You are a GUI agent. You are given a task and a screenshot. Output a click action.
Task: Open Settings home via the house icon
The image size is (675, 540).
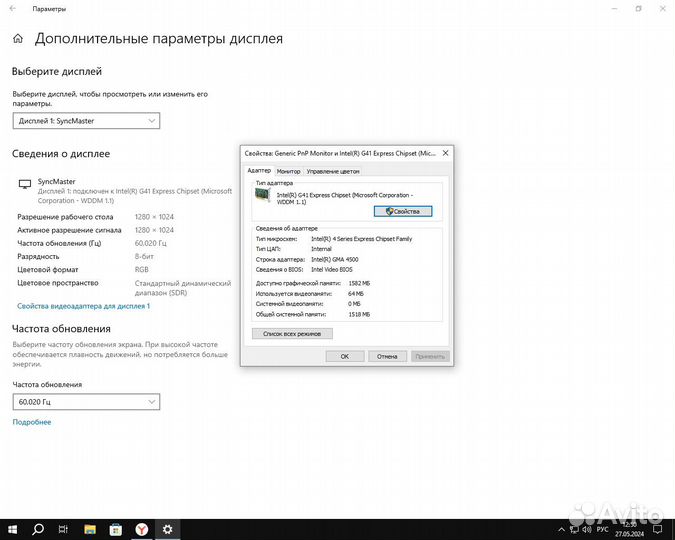point(18,39)
